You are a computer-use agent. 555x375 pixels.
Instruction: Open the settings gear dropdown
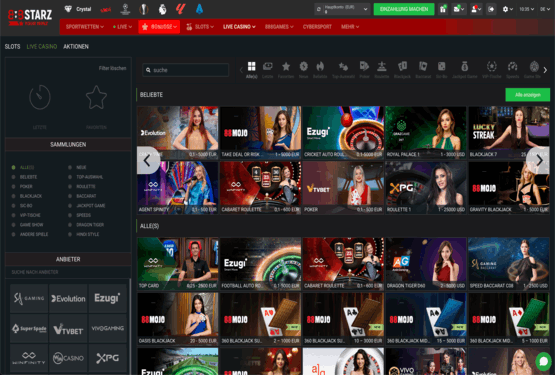pos(508,9)
